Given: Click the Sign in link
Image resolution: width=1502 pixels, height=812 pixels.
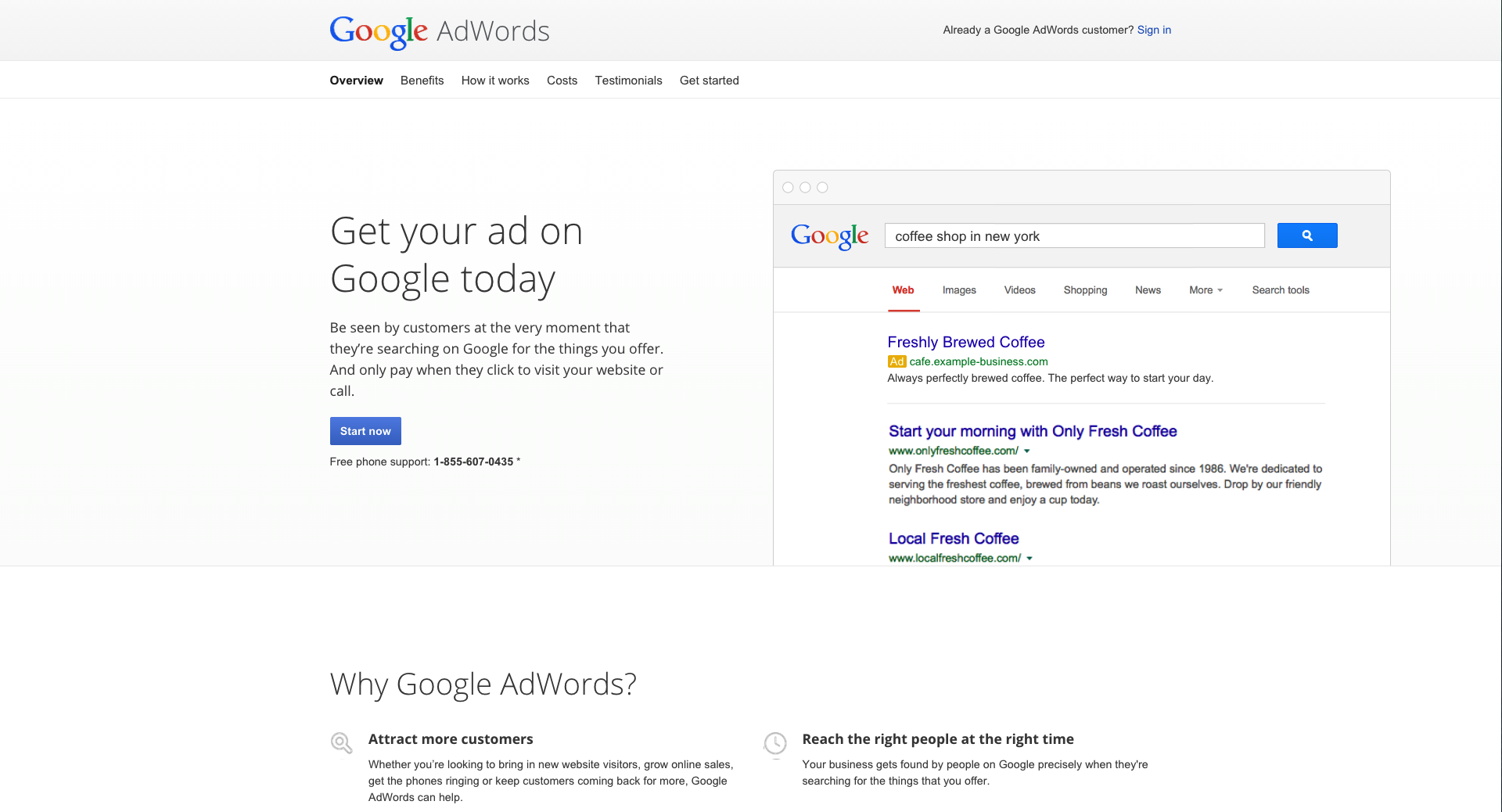Looking at the screenshot, I should 1154,30.
